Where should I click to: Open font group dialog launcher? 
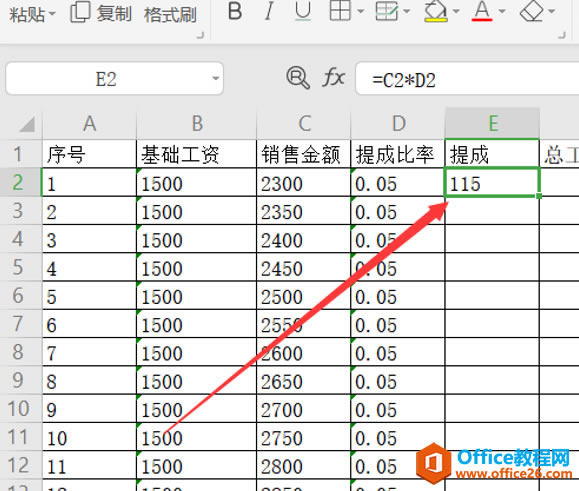pyautogui.click(x=562, y=35)
